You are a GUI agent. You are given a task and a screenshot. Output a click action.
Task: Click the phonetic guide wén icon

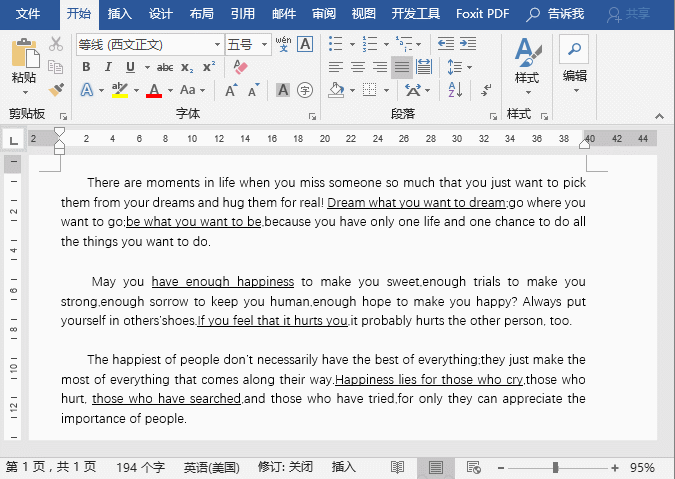(x=283, y=44)
